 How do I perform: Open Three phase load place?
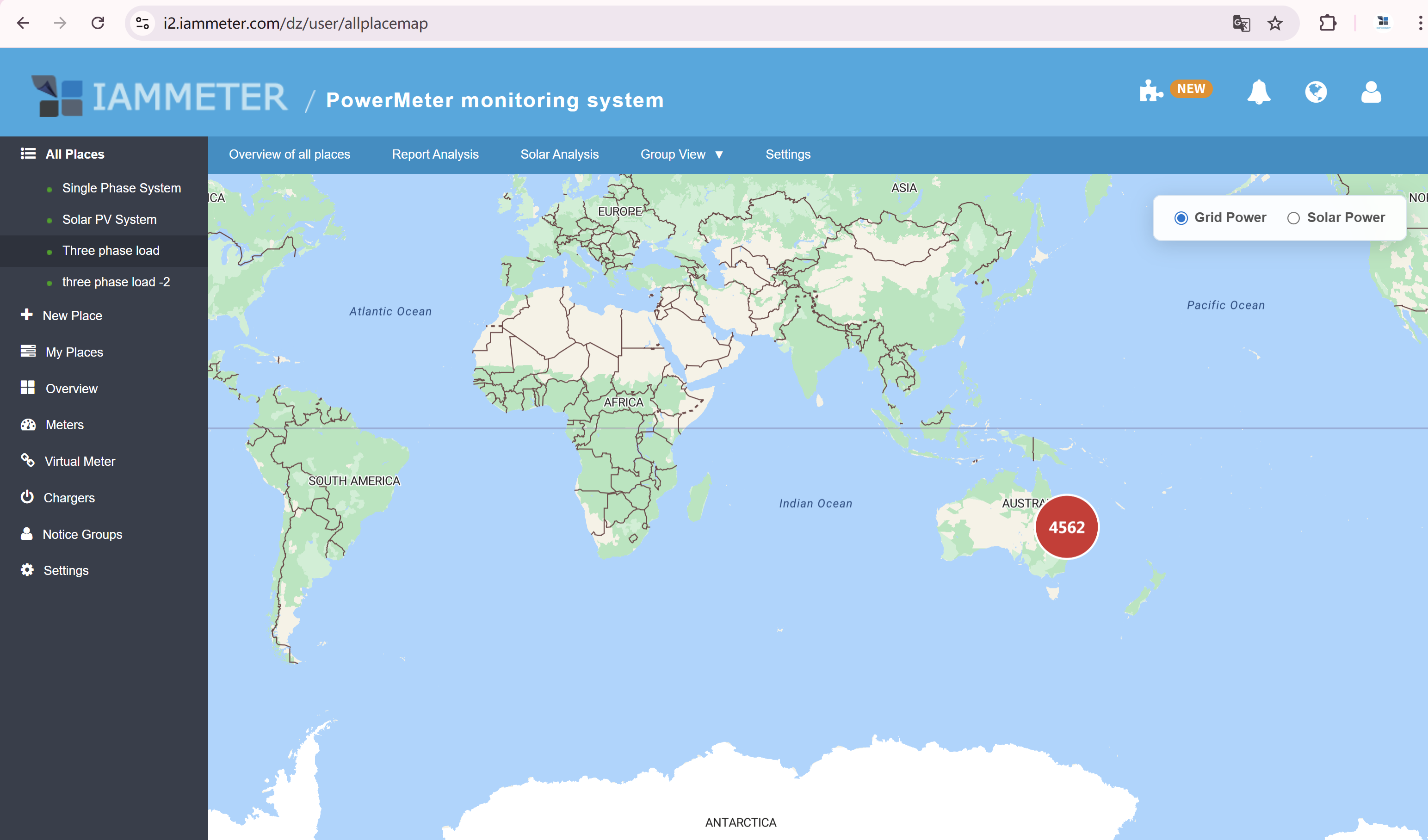(x=111, y=251)
